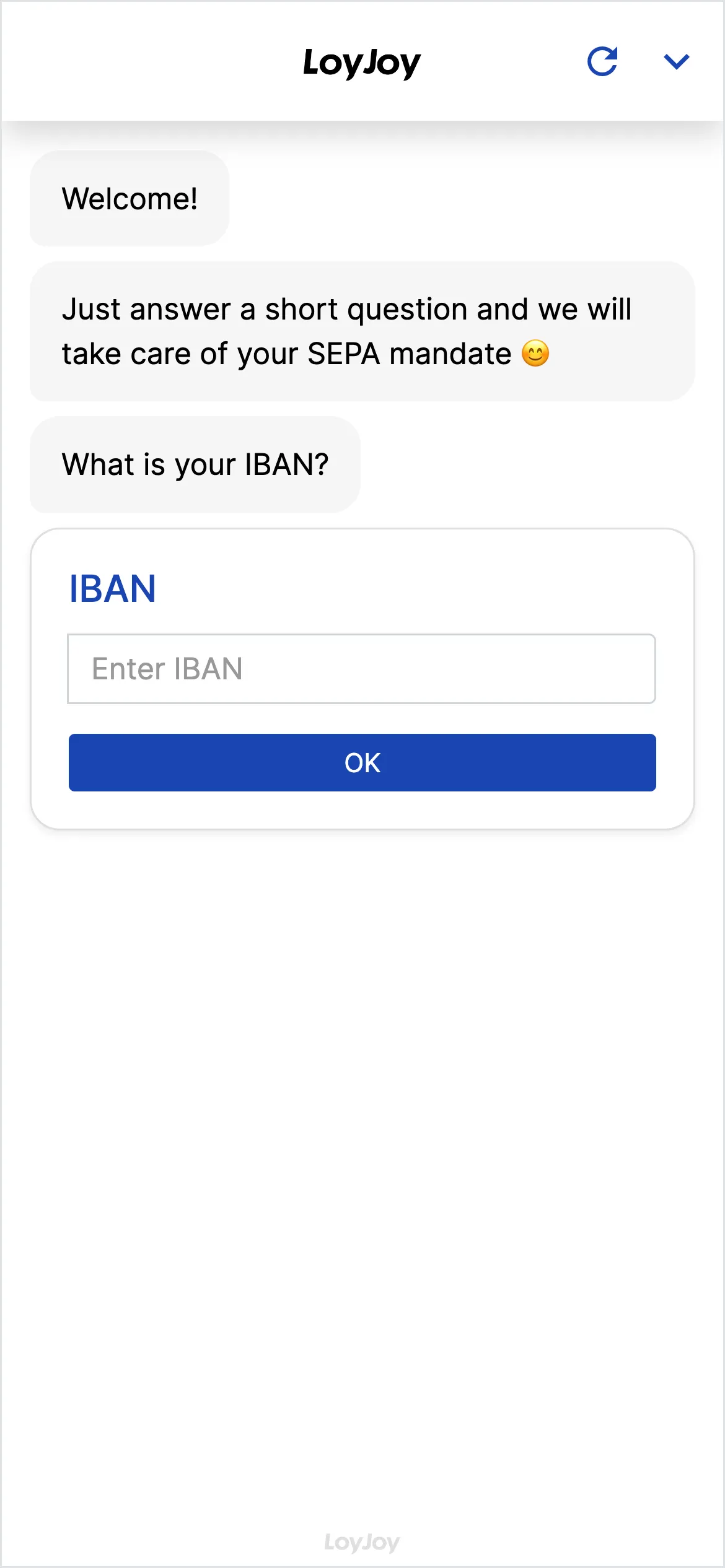The width and height of the screenshot is (725, 1568).
Task: Click the blue IBAN heading label
Action: 112,588
